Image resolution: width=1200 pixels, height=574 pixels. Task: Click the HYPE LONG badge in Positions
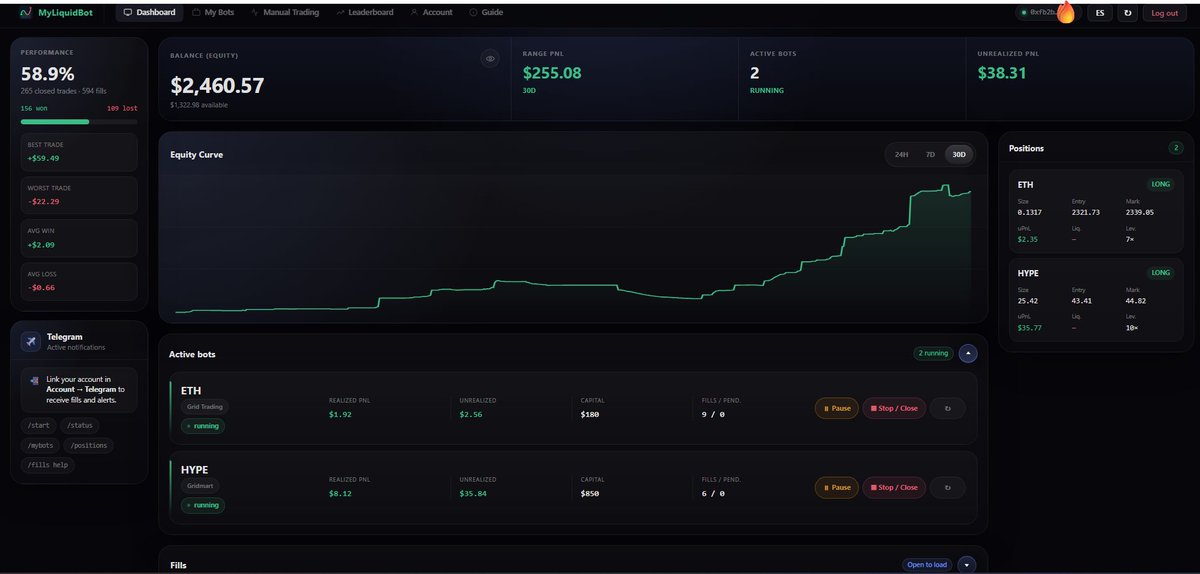tap(1160, 272)
